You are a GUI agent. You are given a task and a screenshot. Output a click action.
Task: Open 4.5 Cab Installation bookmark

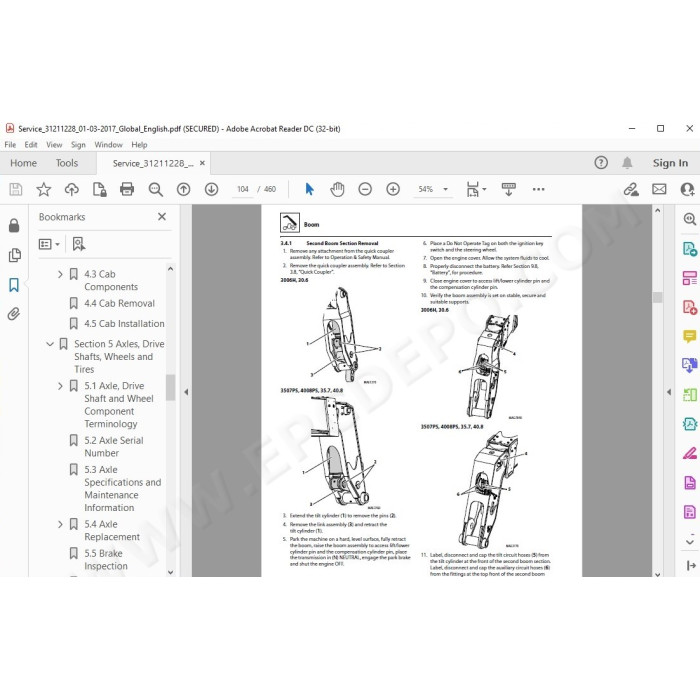pos(124,324)
